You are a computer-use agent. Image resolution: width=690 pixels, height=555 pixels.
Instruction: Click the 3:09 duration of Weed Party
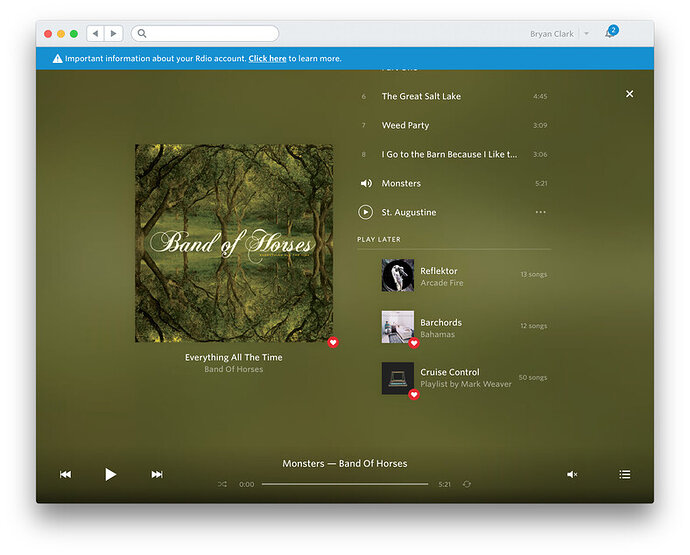(x=540, y=125)
